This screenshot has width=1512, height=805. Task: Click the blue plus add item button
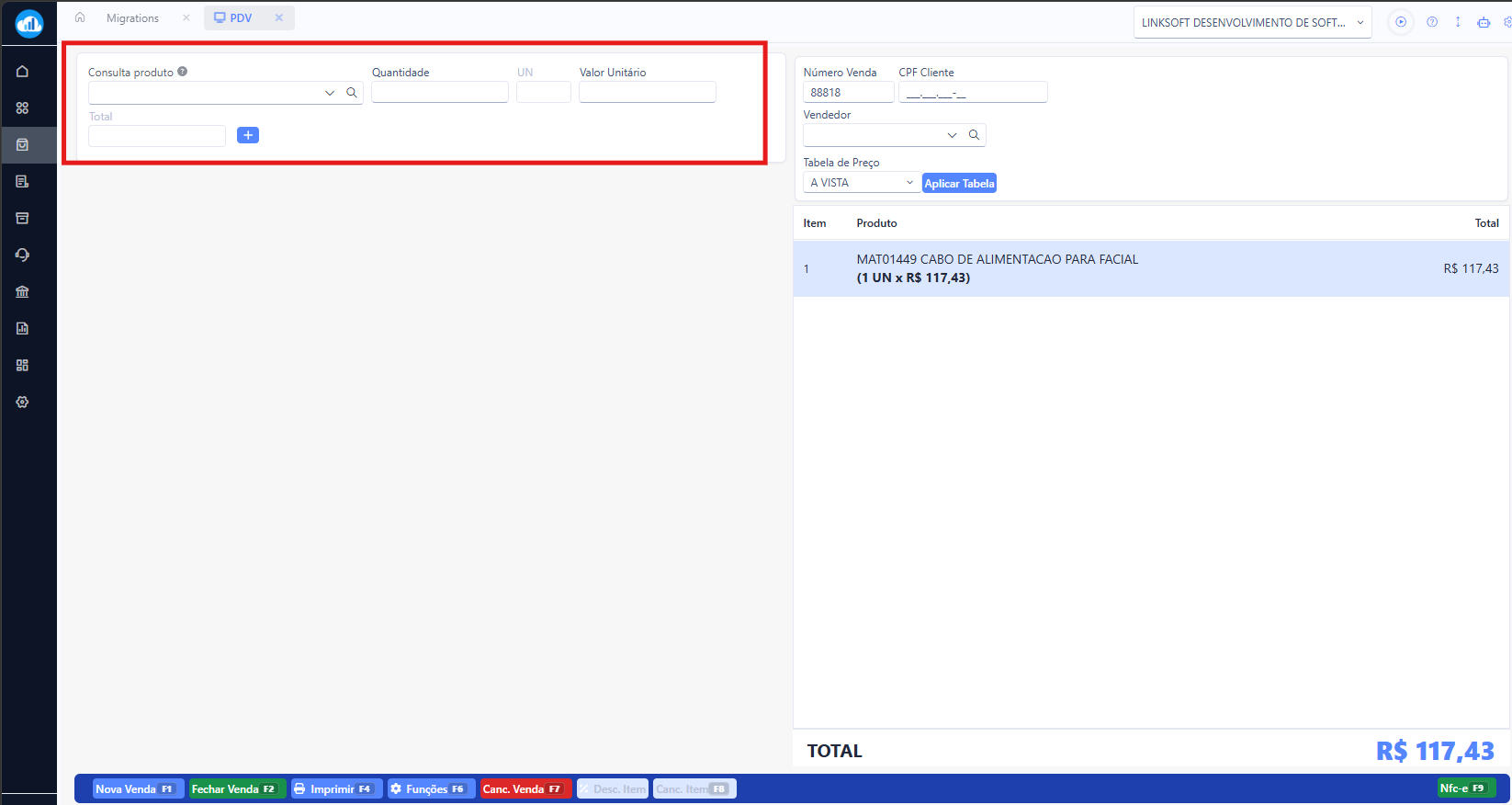pos(248,135)
